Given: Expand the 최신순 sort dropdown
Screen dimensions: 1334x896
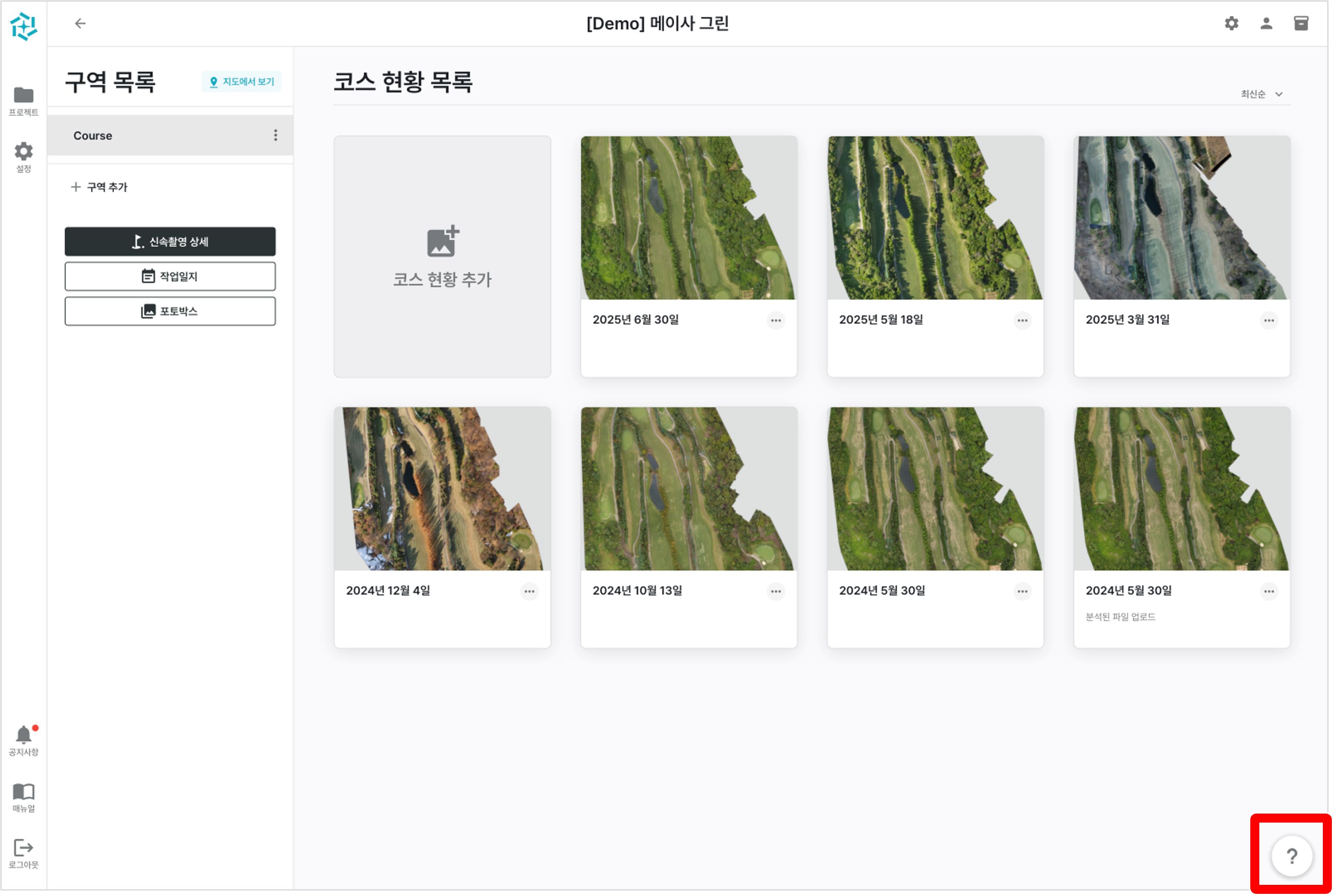Looking at the screenshot, I should (1261, 94).
